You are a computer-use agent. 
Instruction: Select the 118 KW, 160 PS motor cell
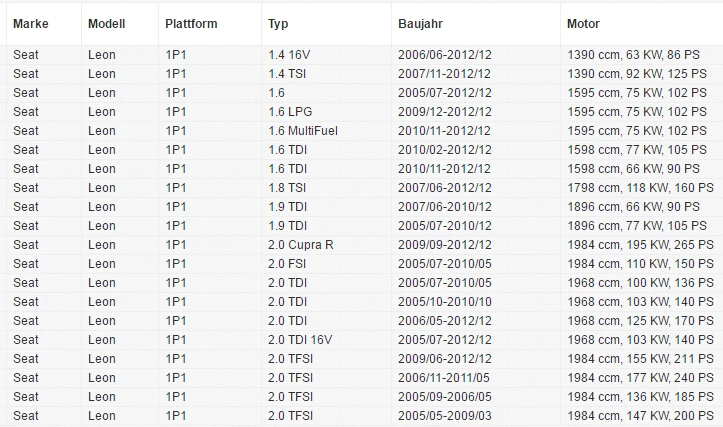pos(642,188)
